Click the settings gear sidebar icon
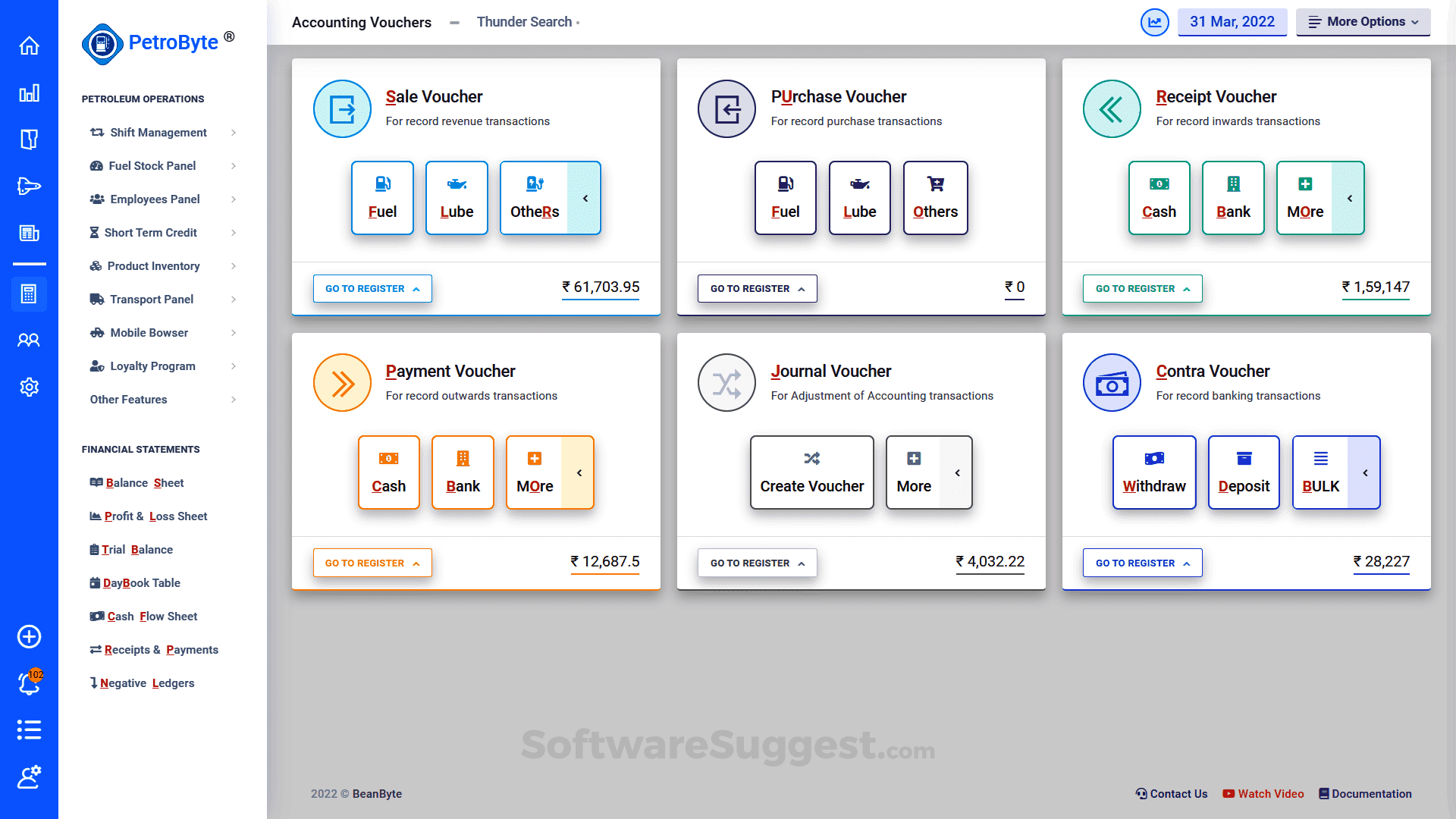 tap(29, 387)
